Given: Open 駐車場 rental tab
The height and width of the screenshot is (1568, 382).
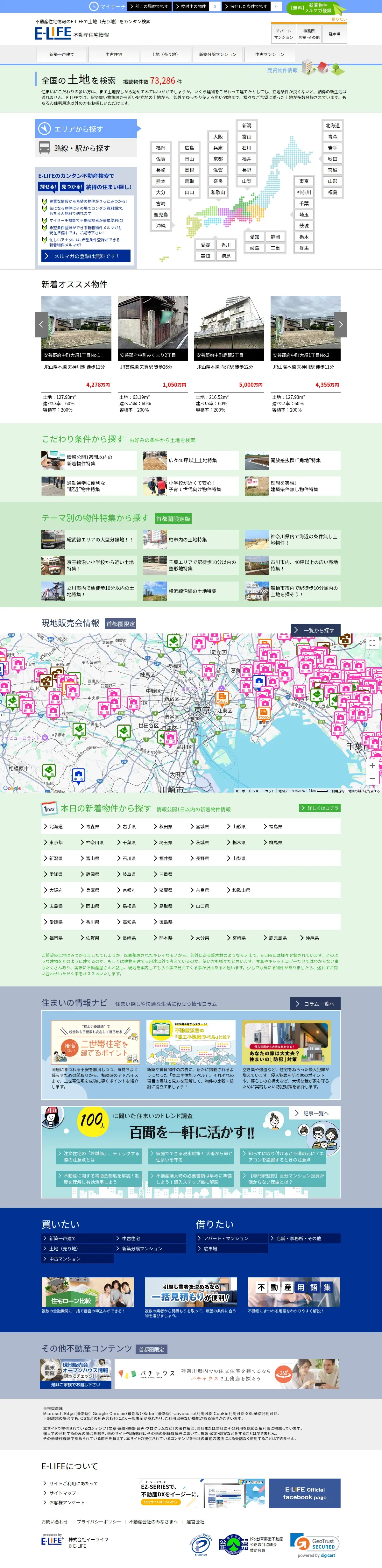Looking at the screenshot, I should 334,34.
